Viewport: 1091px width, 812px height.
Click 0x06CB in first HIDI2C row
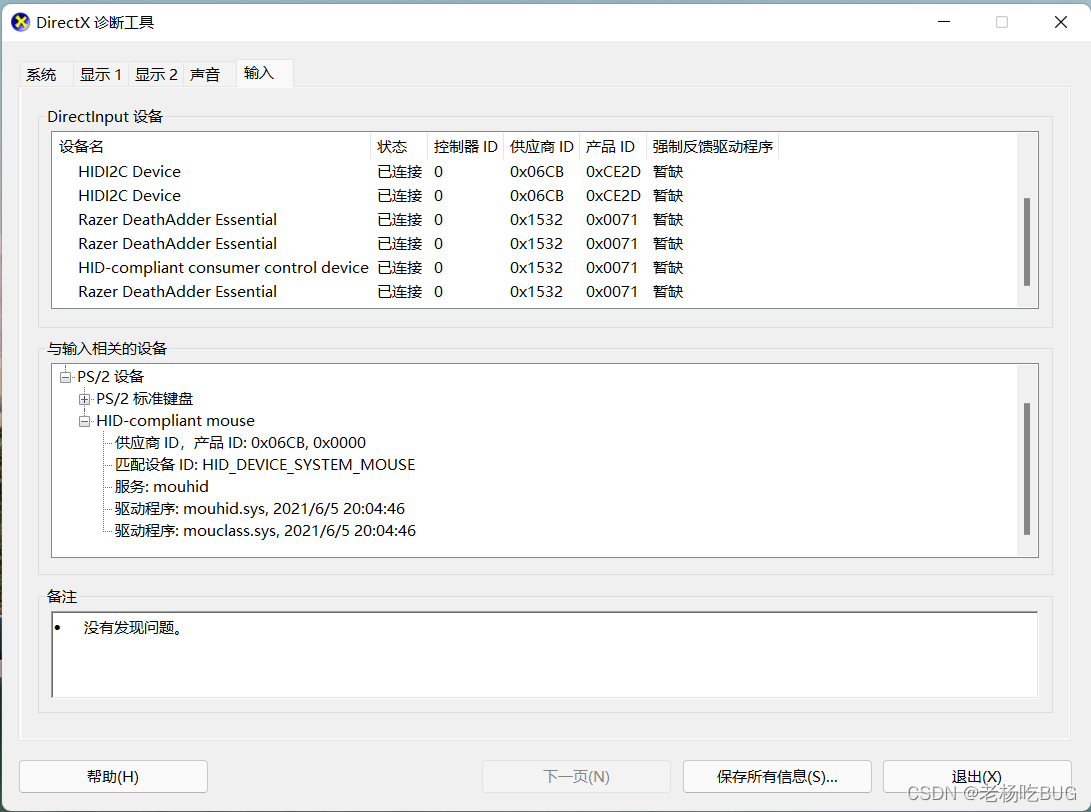click(x=536, y=172)
